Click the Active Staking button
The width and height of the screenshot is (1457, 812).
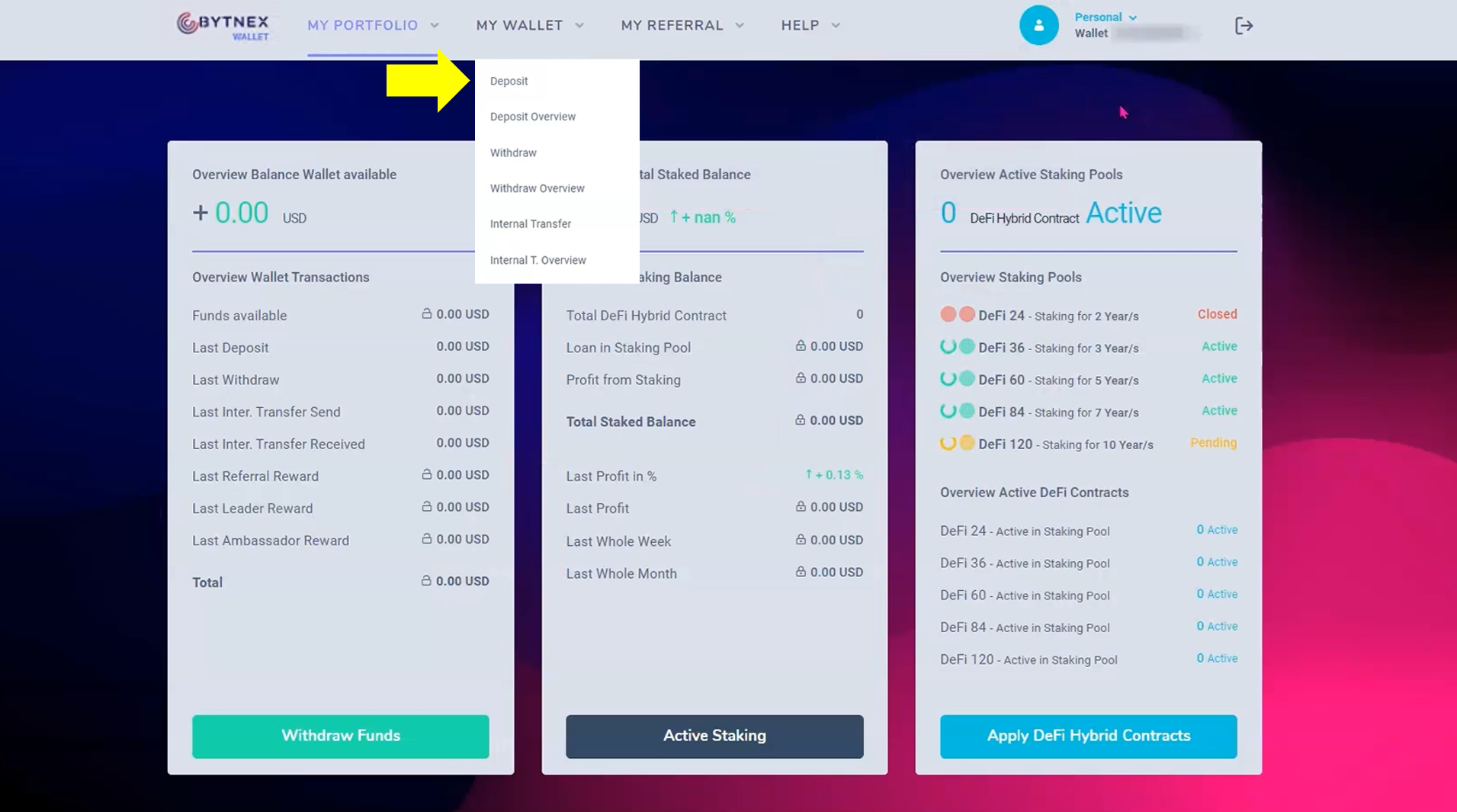[x=714, y=736]
